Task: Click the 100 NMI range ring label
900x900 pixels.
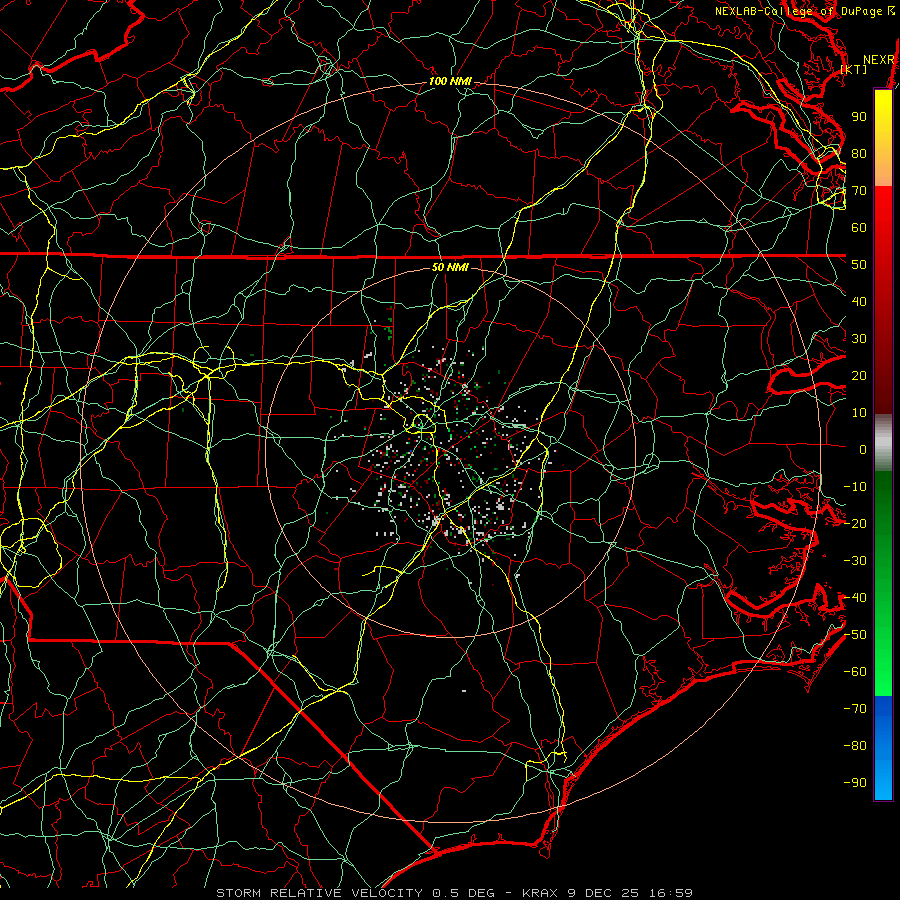Action: point(450,81)
